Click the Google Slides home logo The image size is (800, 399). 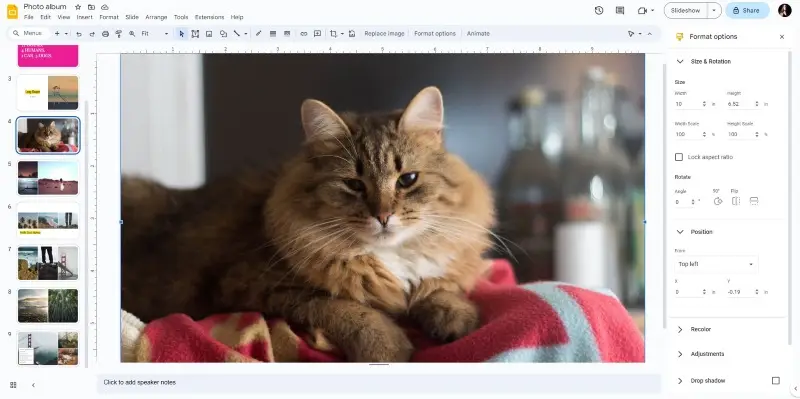click(12, 11)
